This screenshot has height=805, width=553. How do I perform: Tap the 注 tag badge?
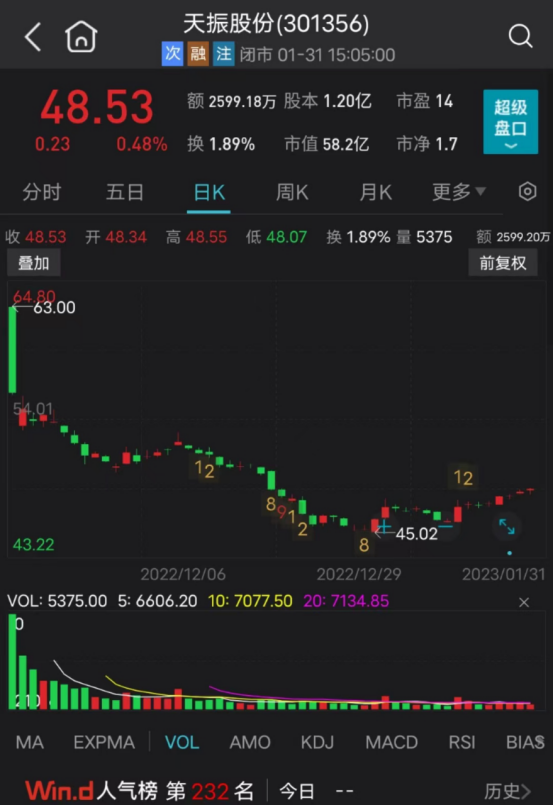click(x=223, y=54)
